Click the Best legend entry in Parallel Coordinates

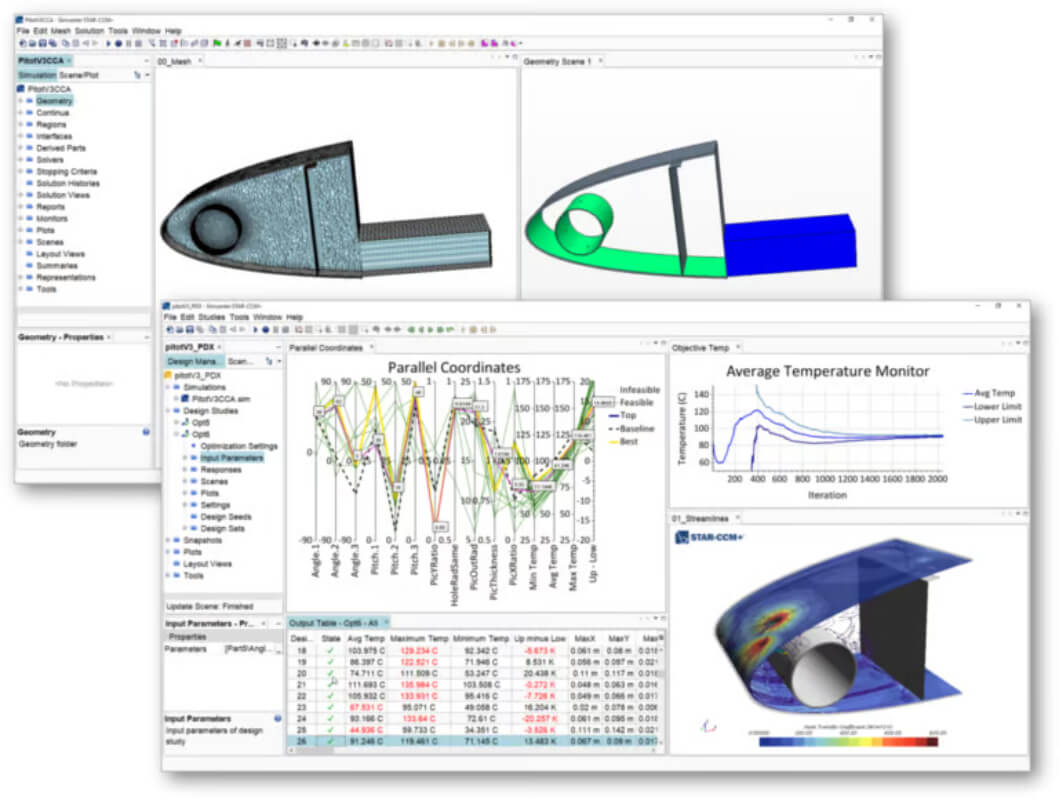pyautogui.click(x=623, y=442)
